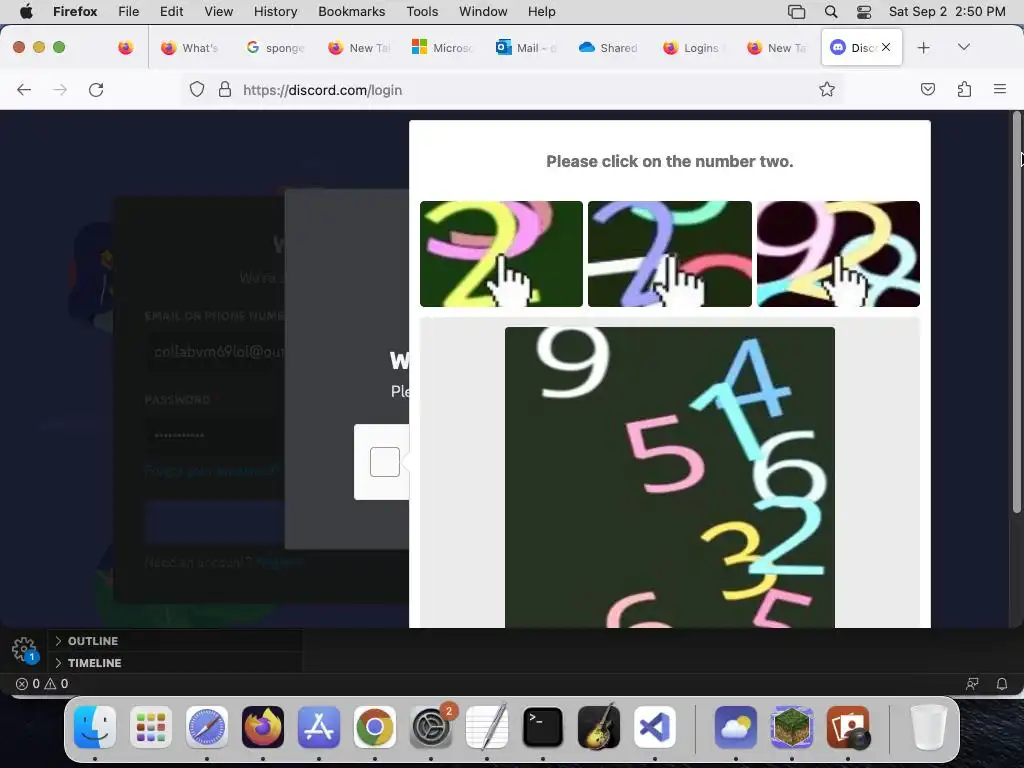Open Visual Studio Code from the Dock
This screenshot has height=768, width=1024.
[655, 727]
